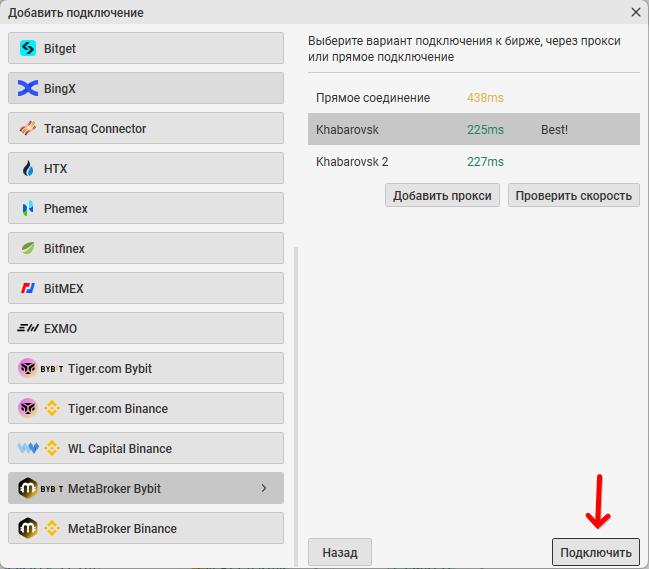This screenshot has height=569, width=649.
Task: Click the exchange list vertical scrollbar
Action: tap(296, 407)
